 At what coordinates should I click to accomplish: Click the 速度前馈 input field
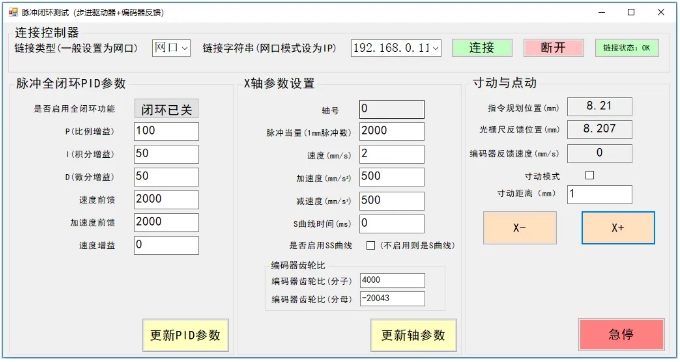point(166,199)
